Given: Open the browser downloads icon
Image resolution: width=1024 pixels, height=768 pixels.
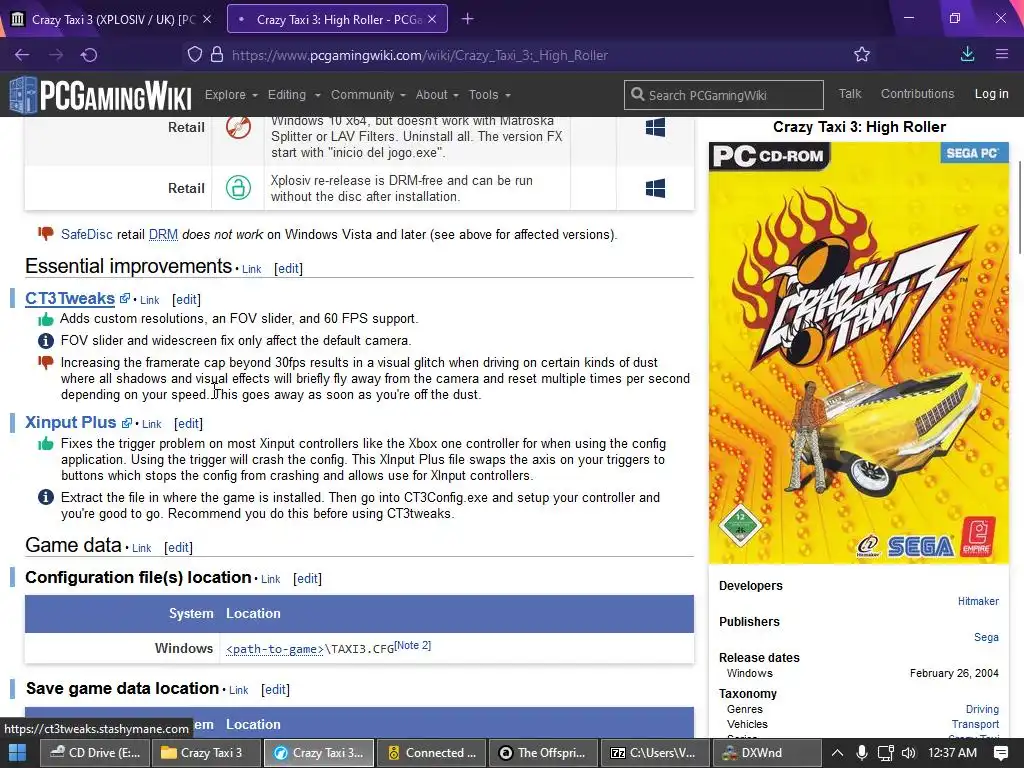Looking at the screenshot, I should pos(968,54).
